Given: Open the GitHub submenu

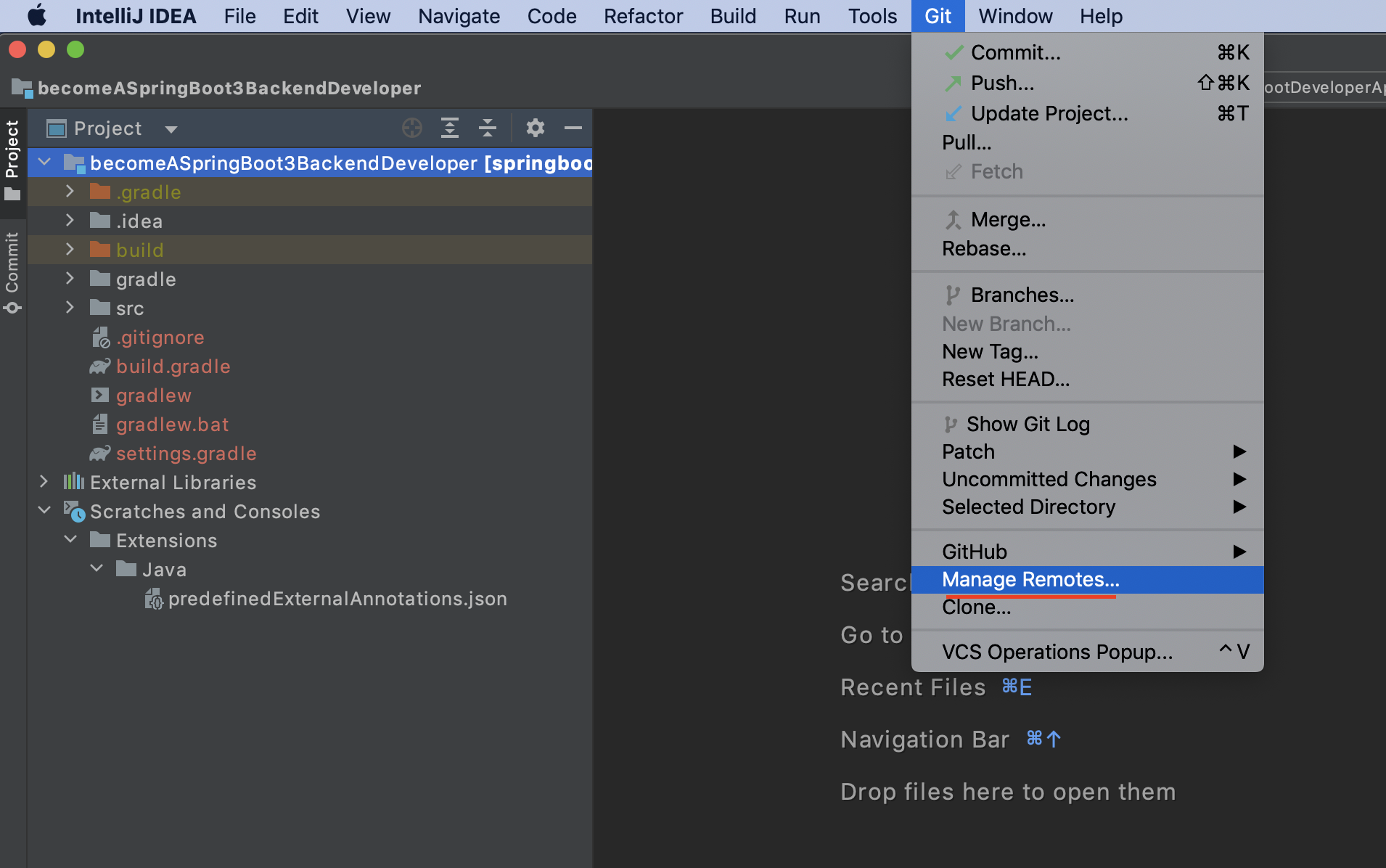Looking at the screenshot, I should point(1087,552).
